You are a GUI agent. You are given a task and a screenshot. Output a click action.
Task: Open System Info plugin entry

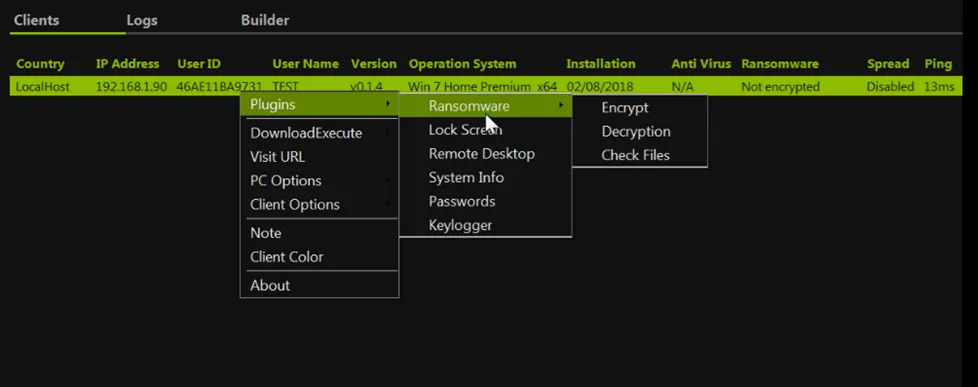485,177
